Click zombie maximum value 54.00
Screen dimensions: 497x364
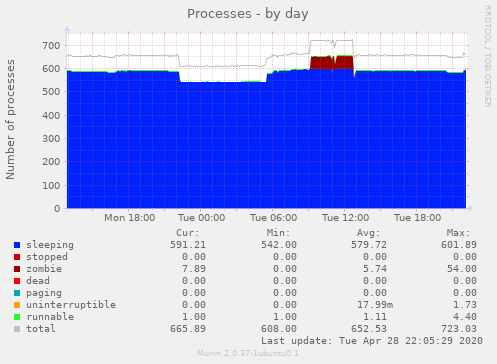tap(462, 269)
